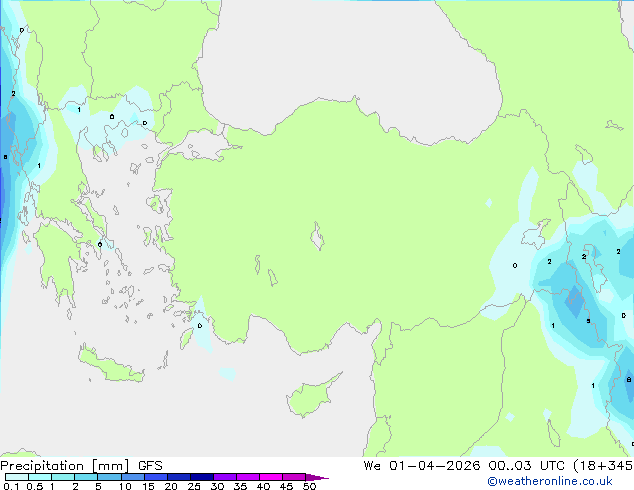Pick the 40–45 mm magenta legend swatch

tap(271, 477)
